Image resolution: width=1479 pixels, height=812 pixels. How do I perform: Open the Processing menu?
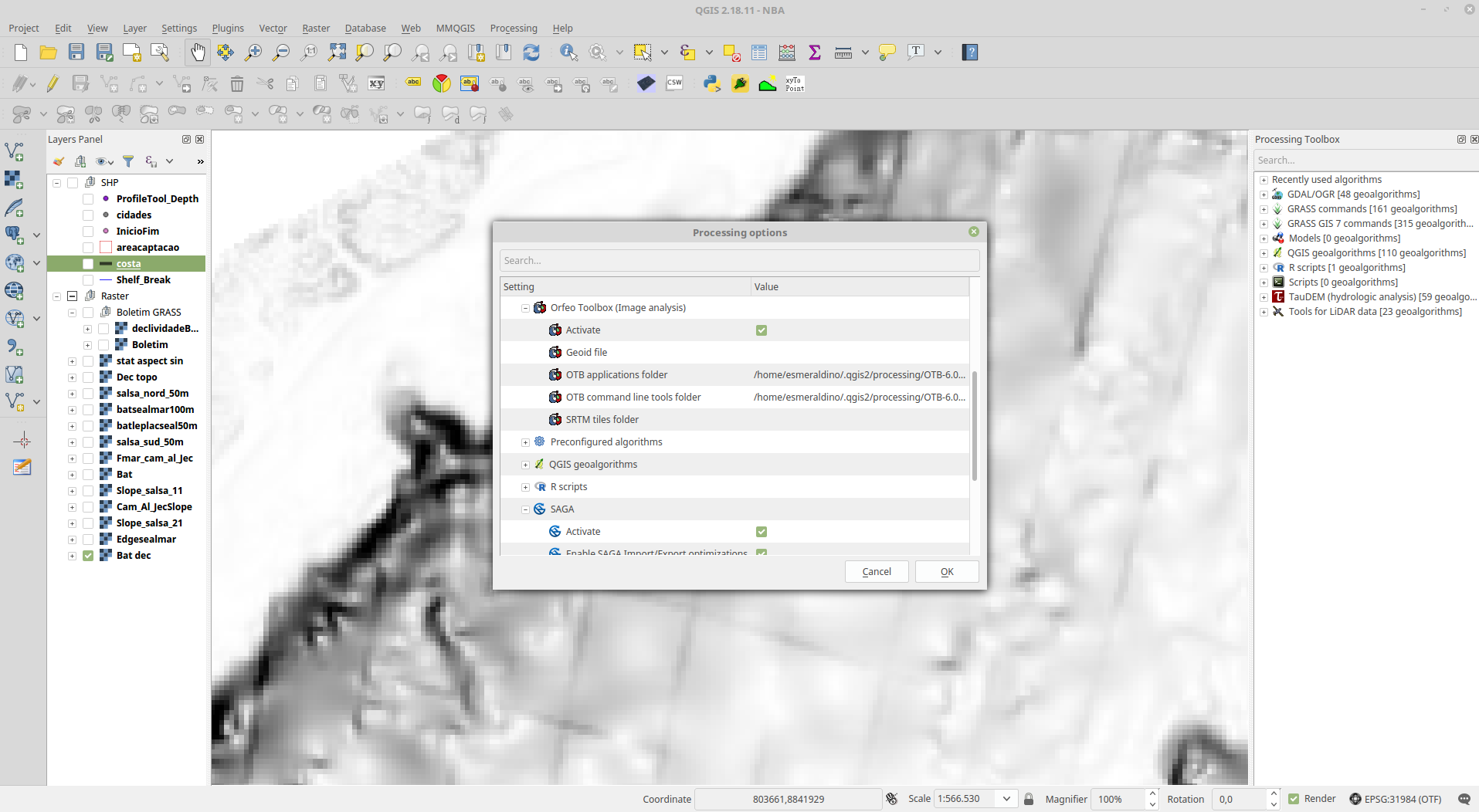[x=514, y=28]
